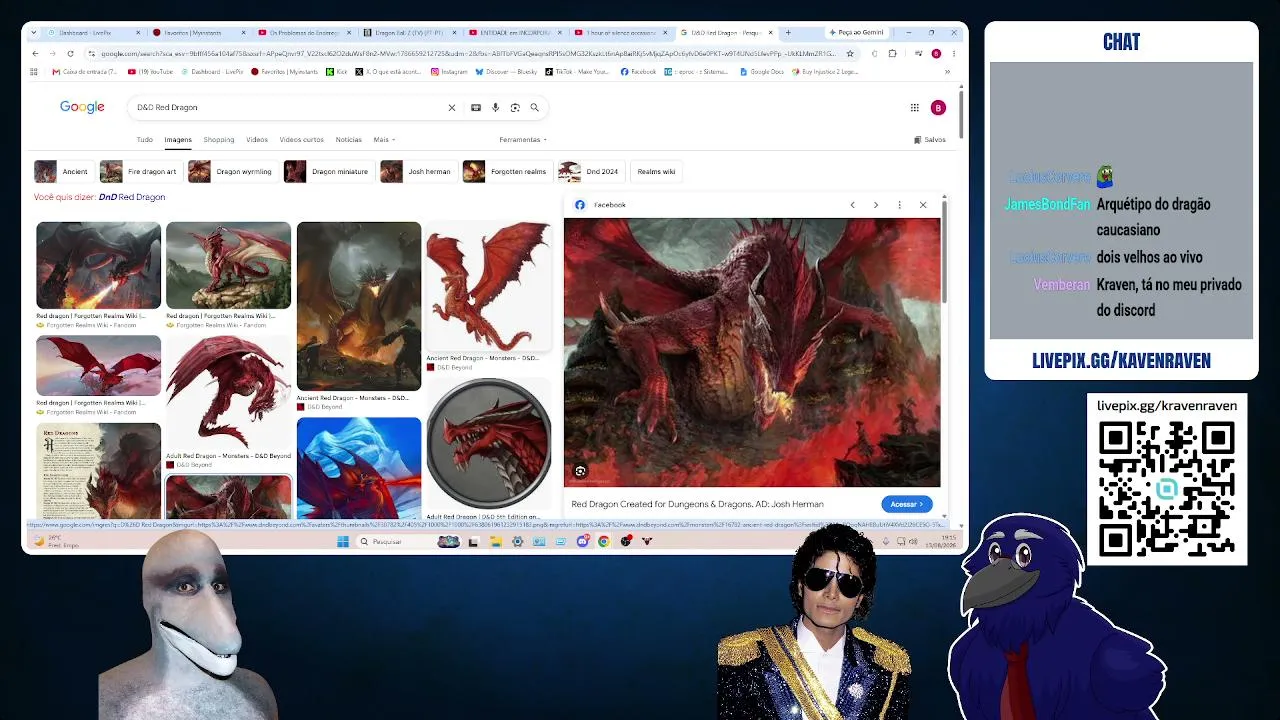The height and width of the screenshot is (720, 1280).
Task: Filter images by the Ancient chip
Action: click(63, 172)
